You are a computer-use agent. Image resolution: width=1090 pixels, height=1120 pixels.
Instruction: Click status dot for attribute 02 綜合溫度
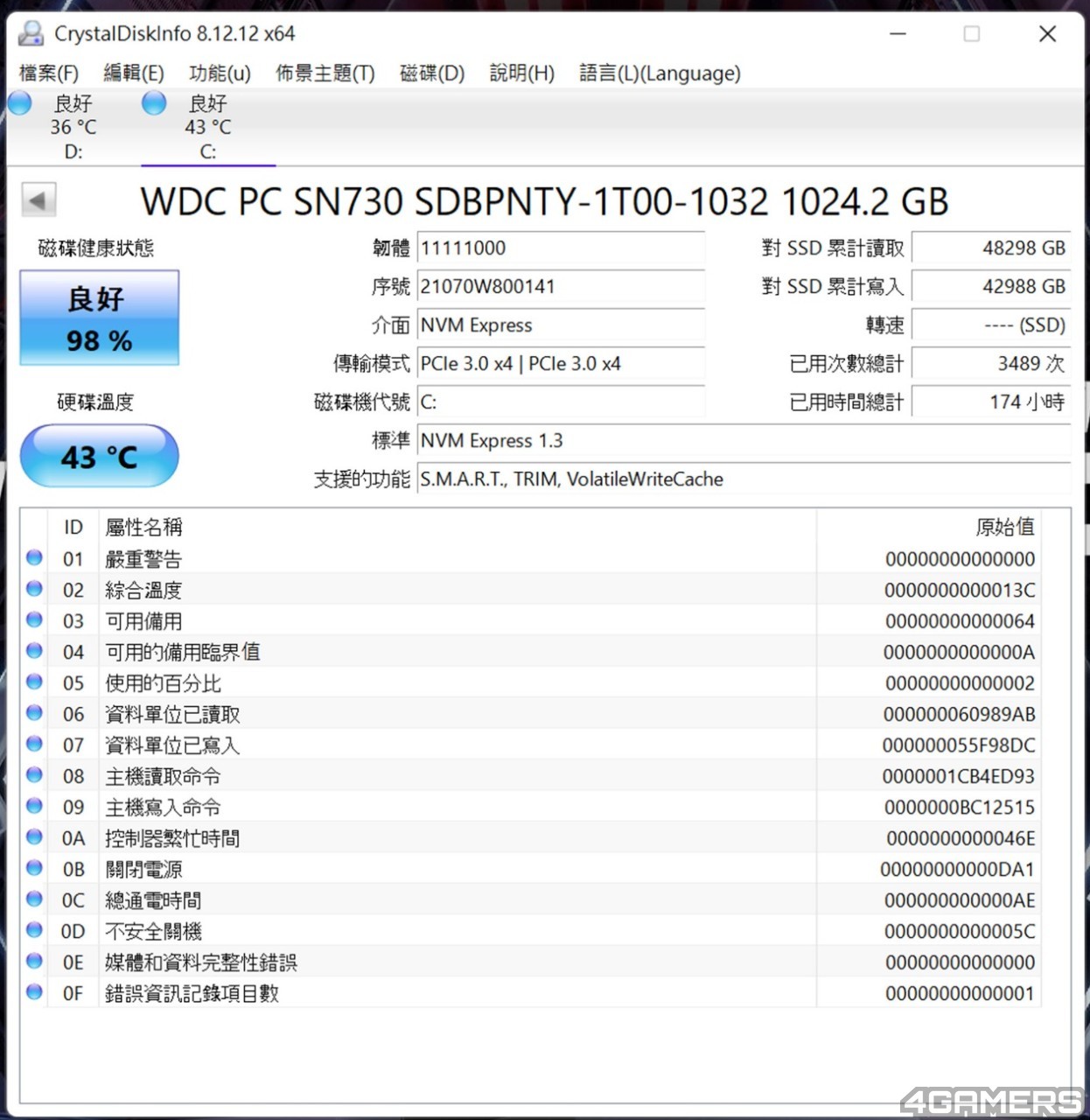[34, 589]
